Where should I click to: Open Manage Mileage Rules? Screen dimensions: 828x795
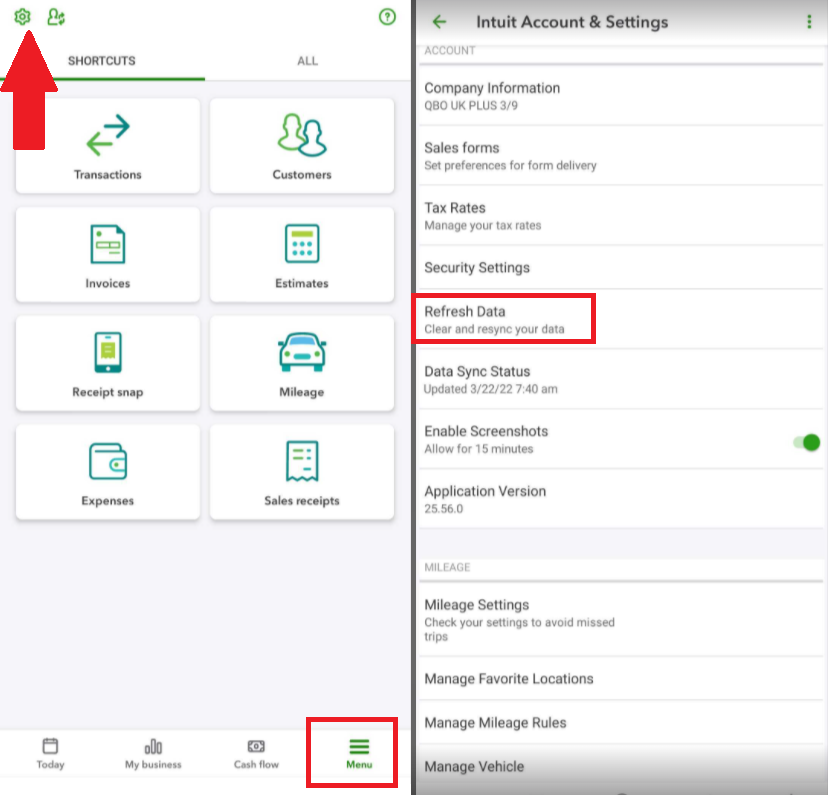tap(621, 722)
